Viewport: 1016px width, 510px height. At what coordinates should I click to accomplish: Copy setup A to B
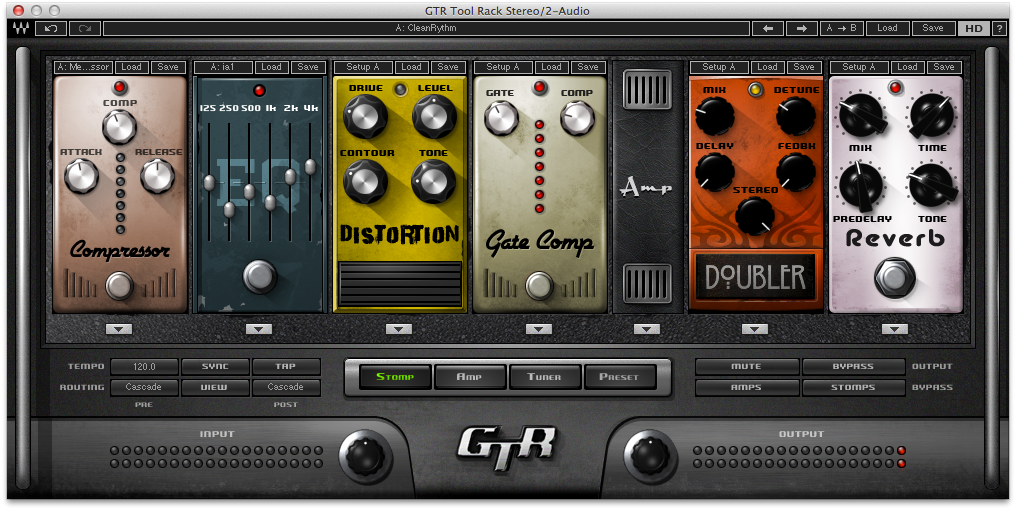click(841, 29)
